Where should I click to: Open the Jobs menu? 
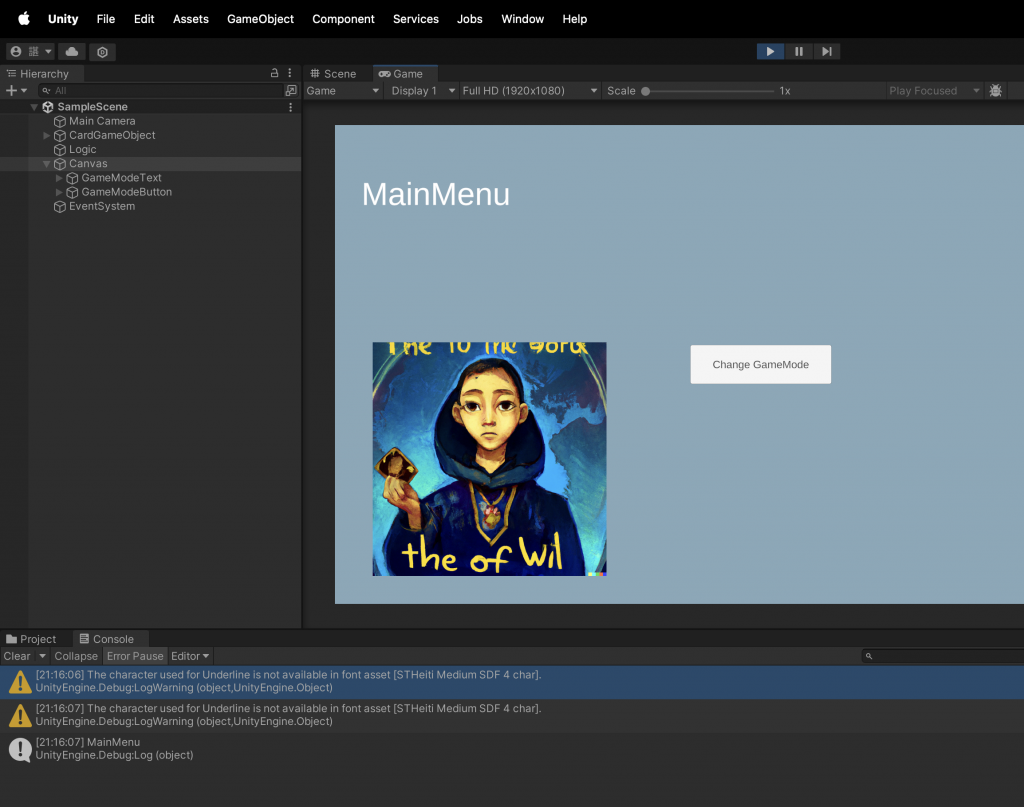(x=470, y=19)
